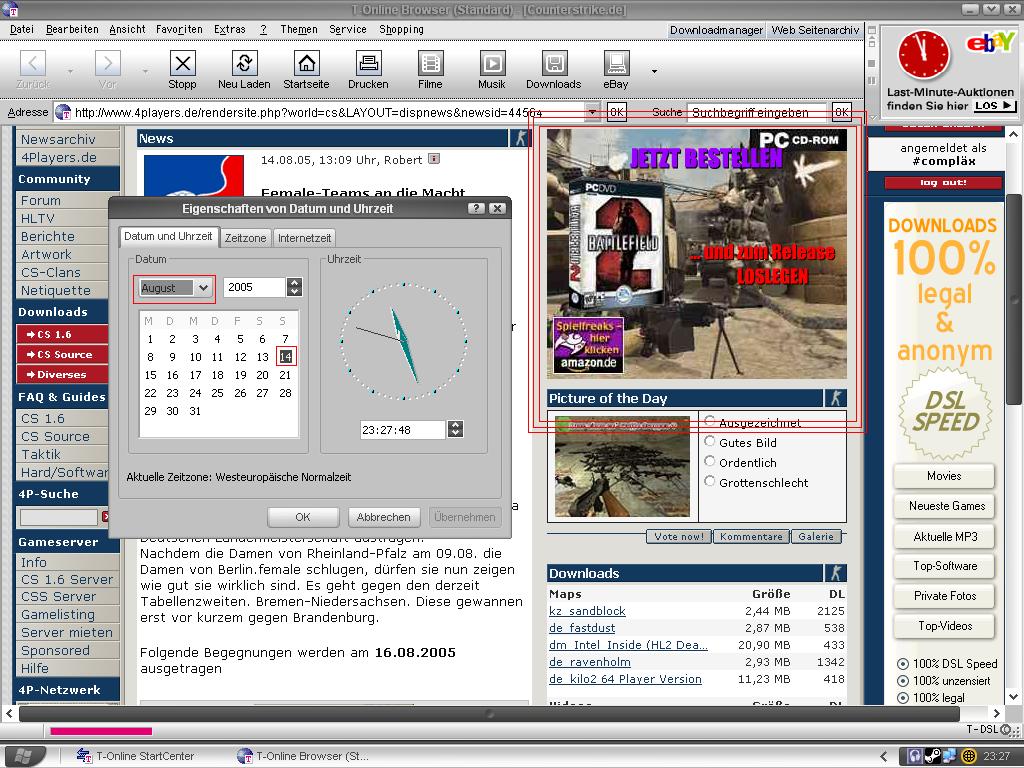This screenshot has width=1024, height=768.
Task: Click the Downloads floppy-disk toolbar icon
Action: point(554,63)
